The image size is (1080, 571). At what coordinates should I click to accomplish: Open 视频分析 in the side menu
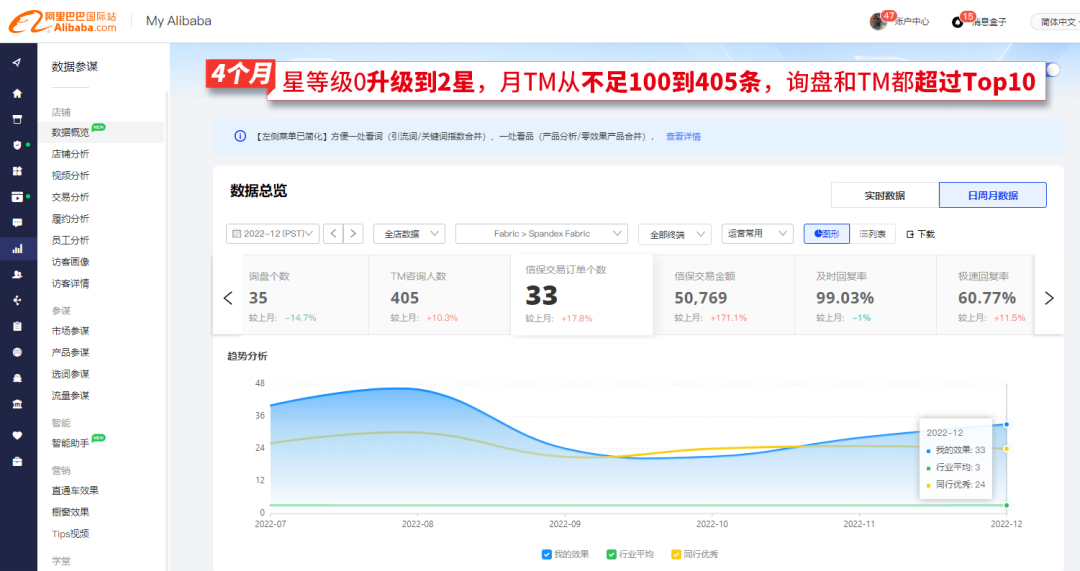click(x=70, y=176)
